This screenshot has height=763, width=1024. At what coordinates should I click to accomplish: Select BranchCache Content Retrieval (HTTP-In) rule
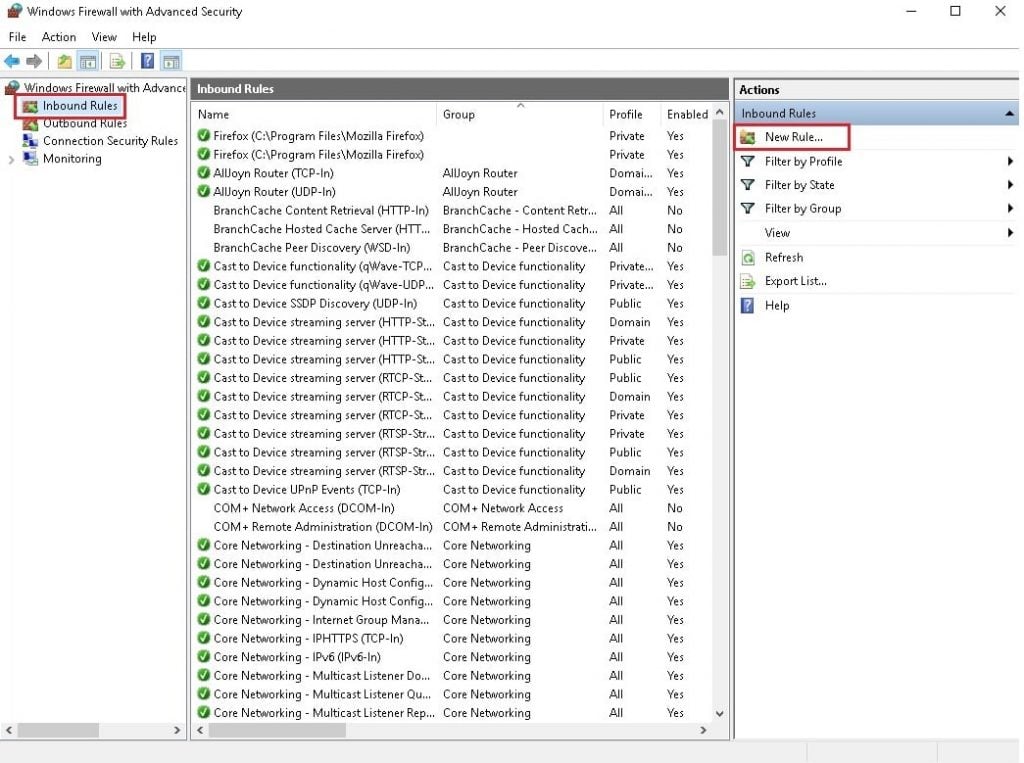tap(321, 210)
